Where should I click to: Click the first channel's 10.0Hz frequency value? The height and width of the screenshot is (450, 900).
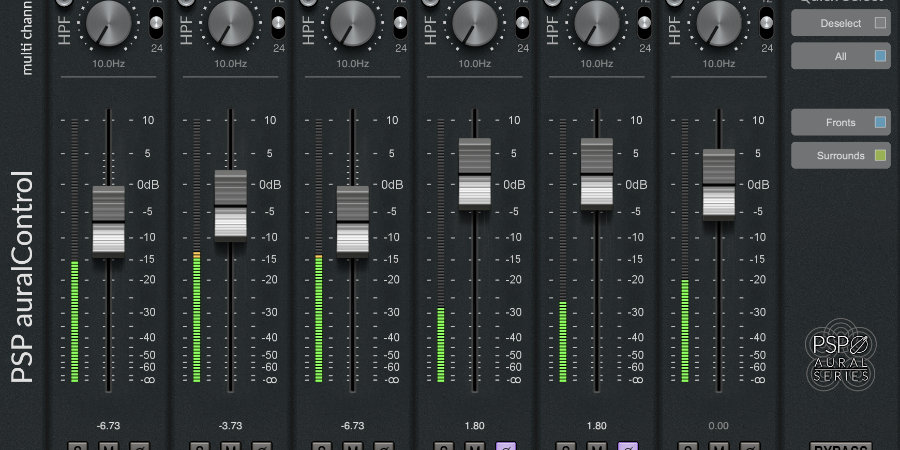(x=108, y=64)
